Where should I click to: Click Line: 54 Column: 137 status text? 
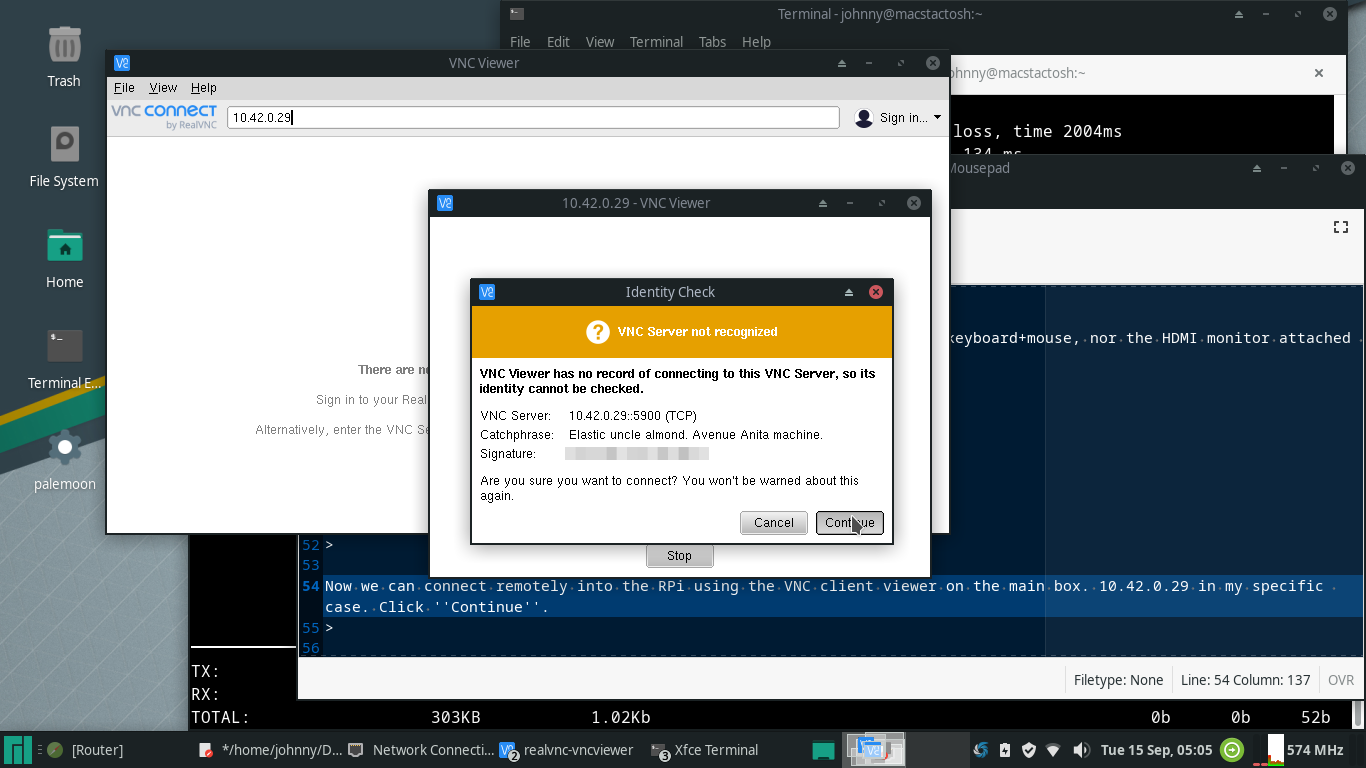pyautogui.click(x=1245, y=680)
